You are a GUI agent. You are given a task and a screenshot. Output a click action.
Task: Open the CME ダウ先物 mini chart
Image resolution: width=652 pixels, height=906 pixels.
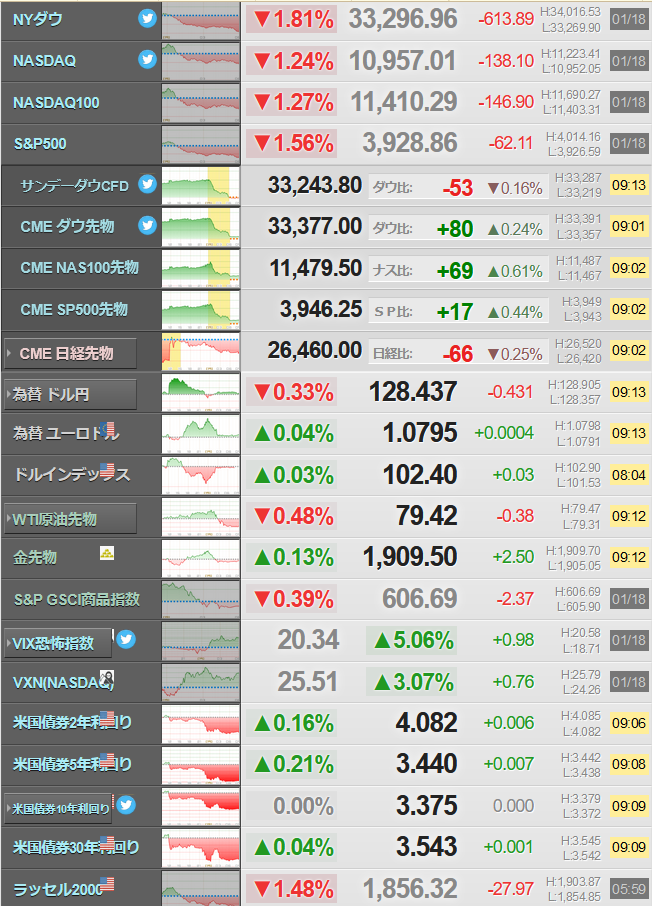pyautogui.click(x=201, y=227)
